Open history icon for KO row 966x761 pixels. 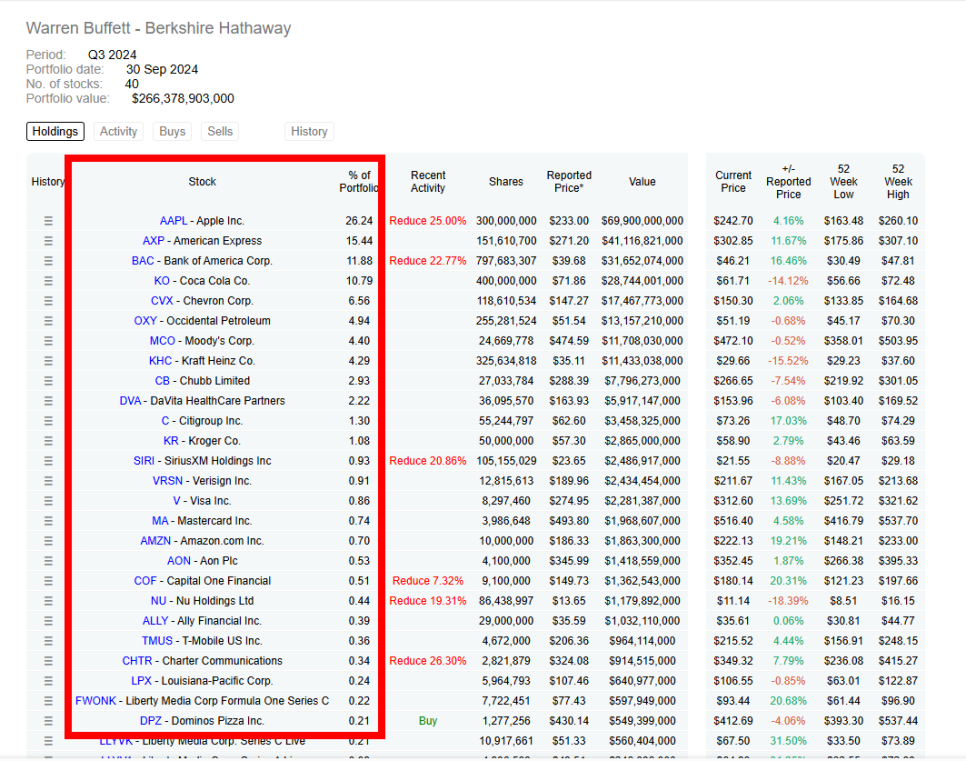[x=48, y=281]
